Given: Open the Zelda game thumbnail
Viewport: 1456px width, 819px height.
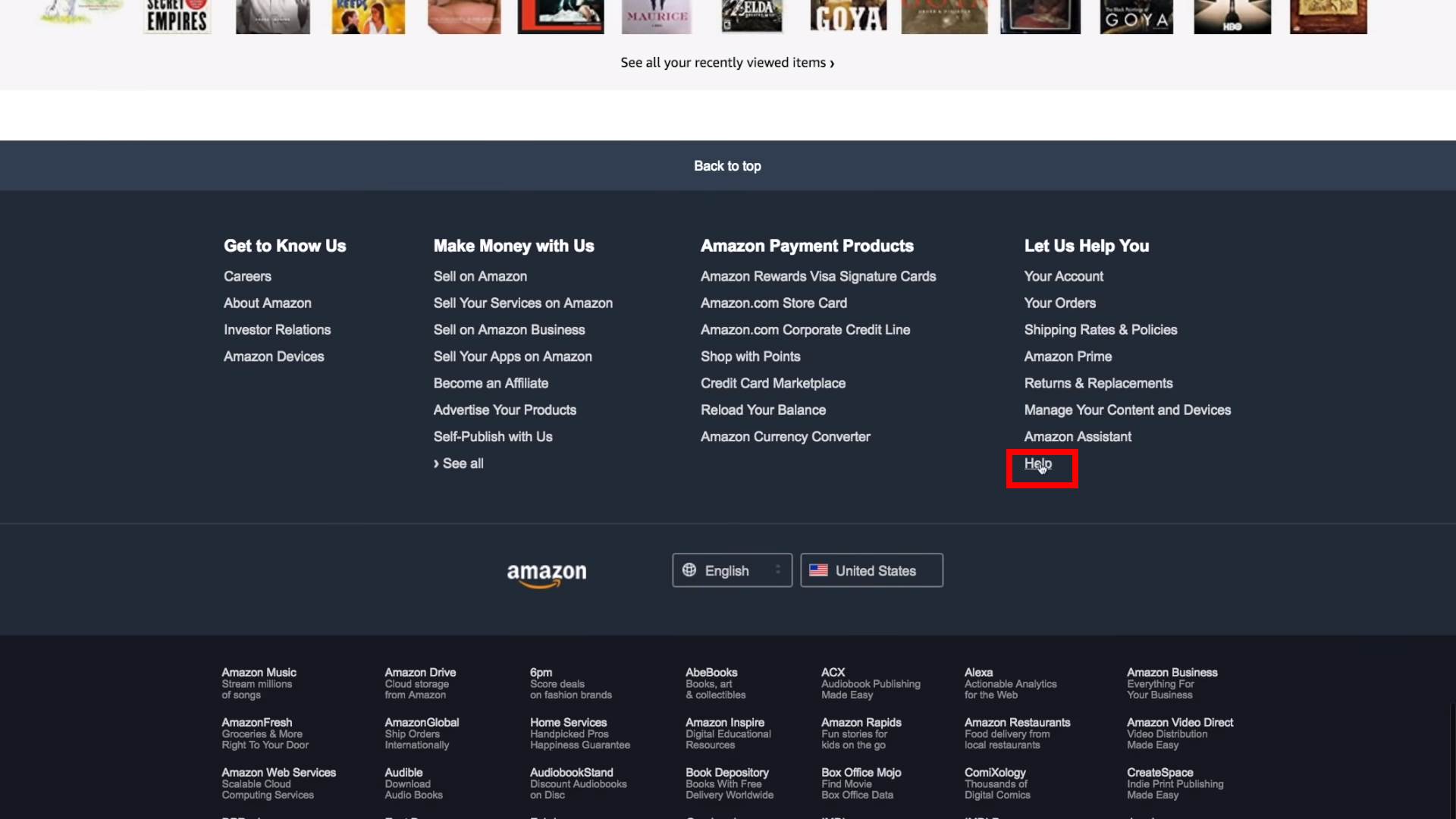Looking at the screenshot, I should pyautogui.click(x=752, y=17).
